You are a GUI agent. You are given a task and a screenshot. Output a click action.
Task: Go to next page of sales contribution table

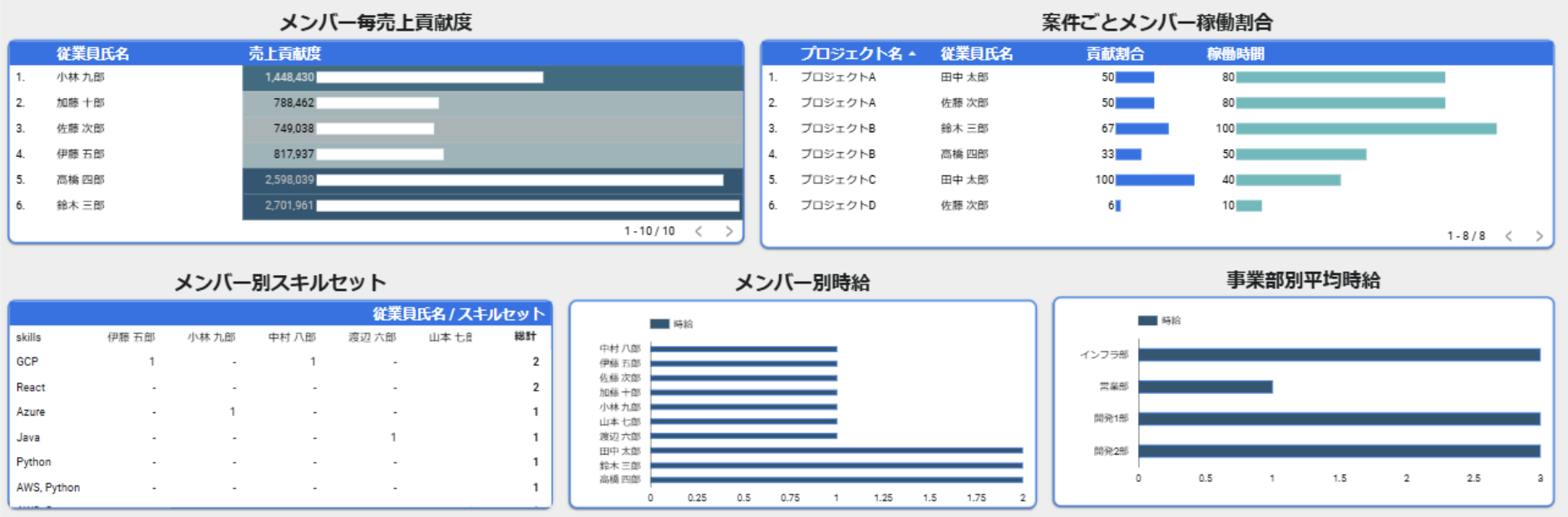(729, 231)
